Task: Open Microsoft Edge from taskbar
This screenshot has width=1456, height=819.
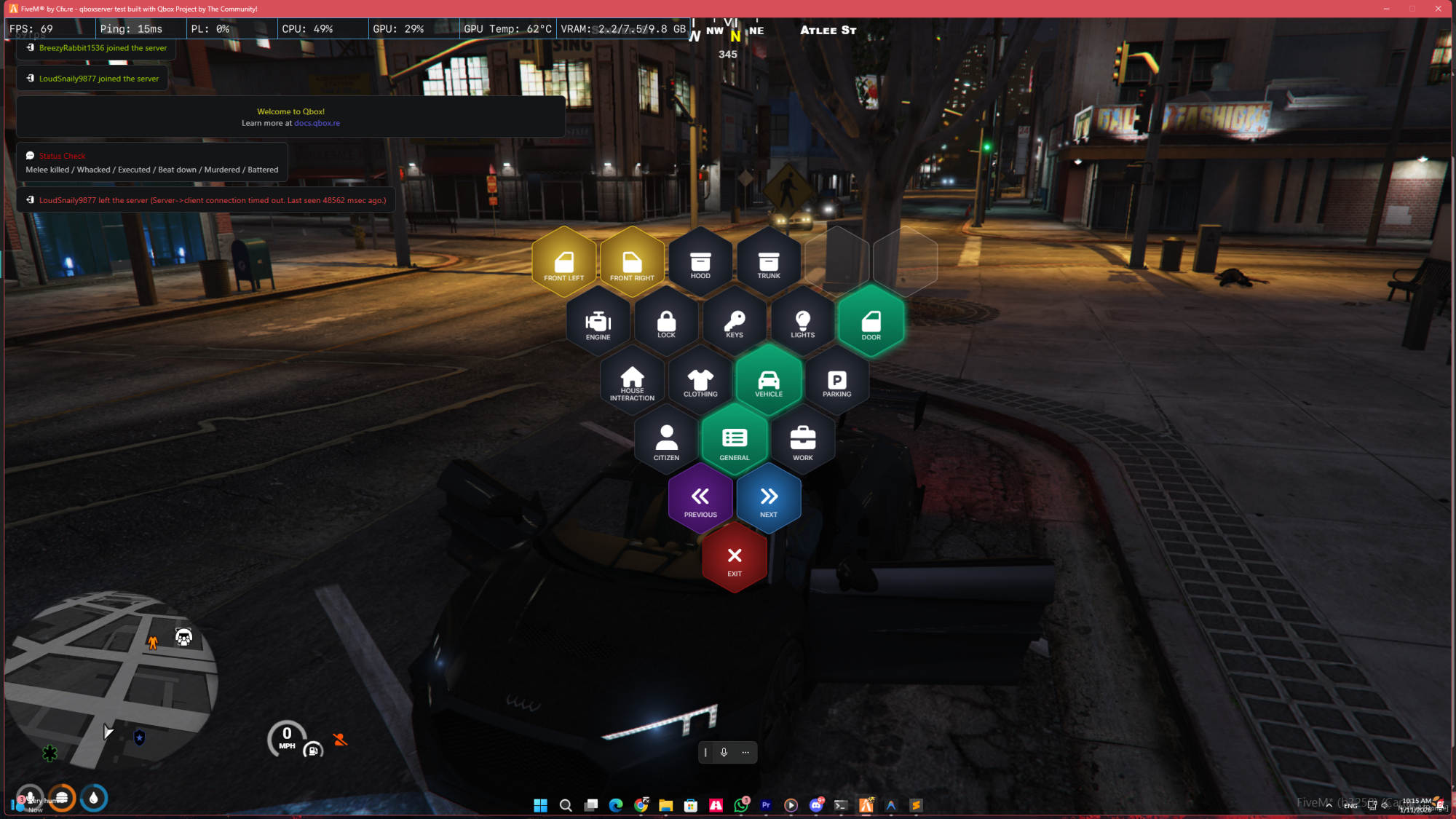Action: (616, 805)
